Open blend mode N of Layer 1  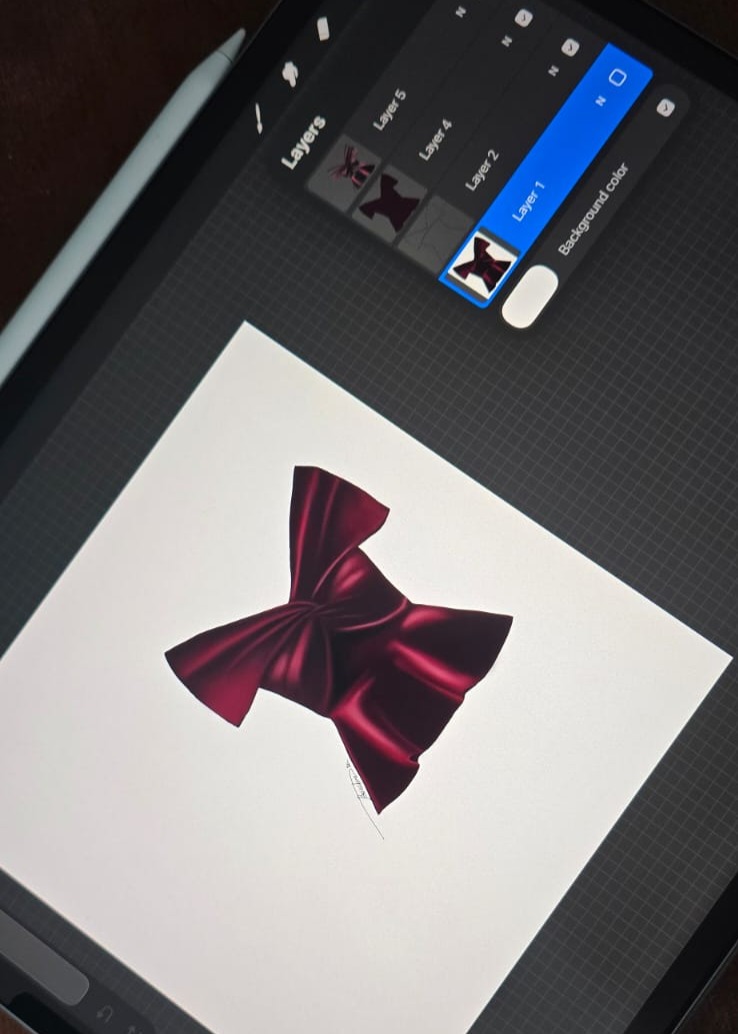(600, 100)
